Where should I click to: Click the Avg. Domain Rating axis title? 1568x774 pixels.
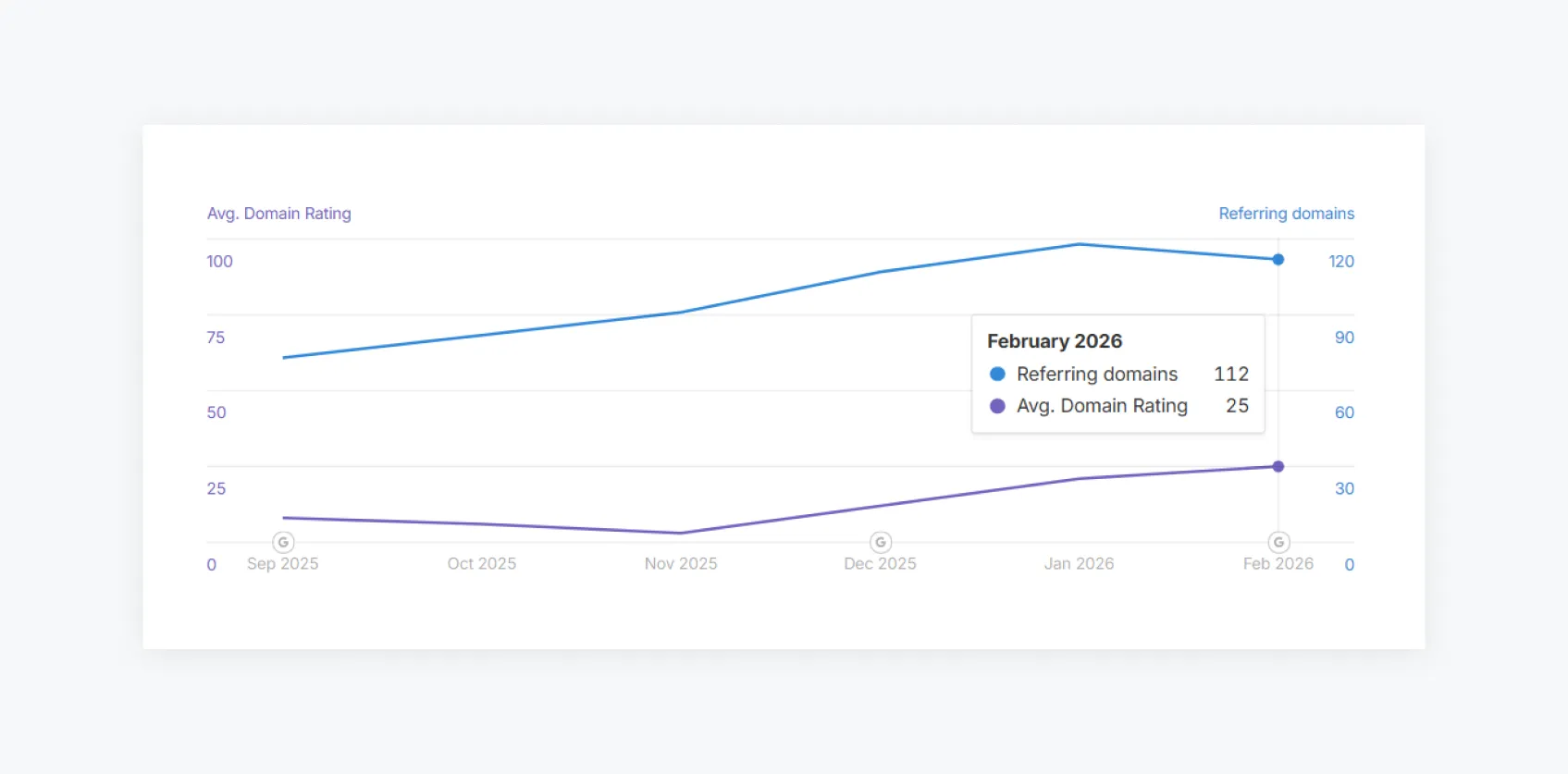[278, 214]
